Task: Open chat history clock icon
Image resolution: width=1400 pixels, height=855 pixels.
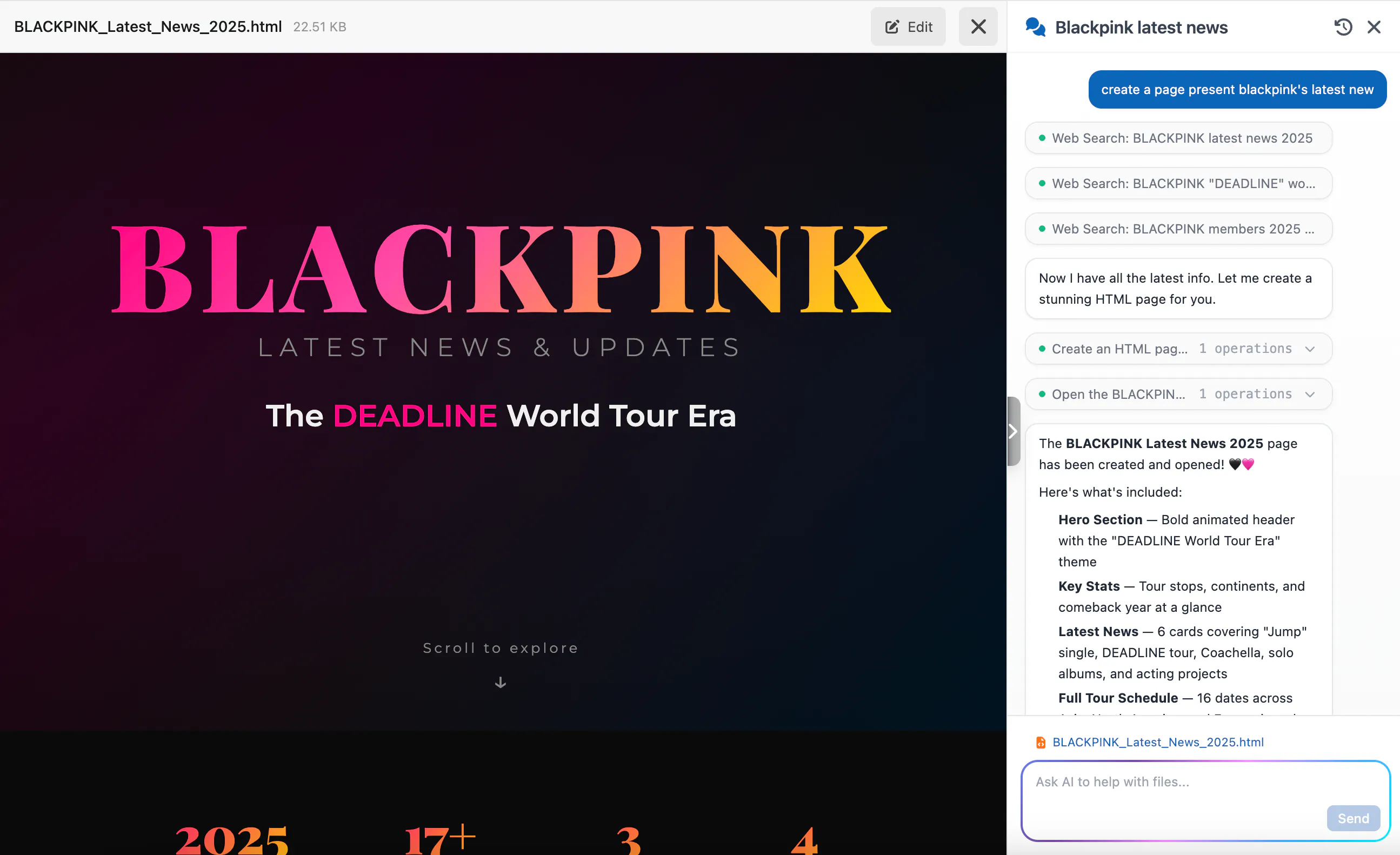Action: 1343,27
